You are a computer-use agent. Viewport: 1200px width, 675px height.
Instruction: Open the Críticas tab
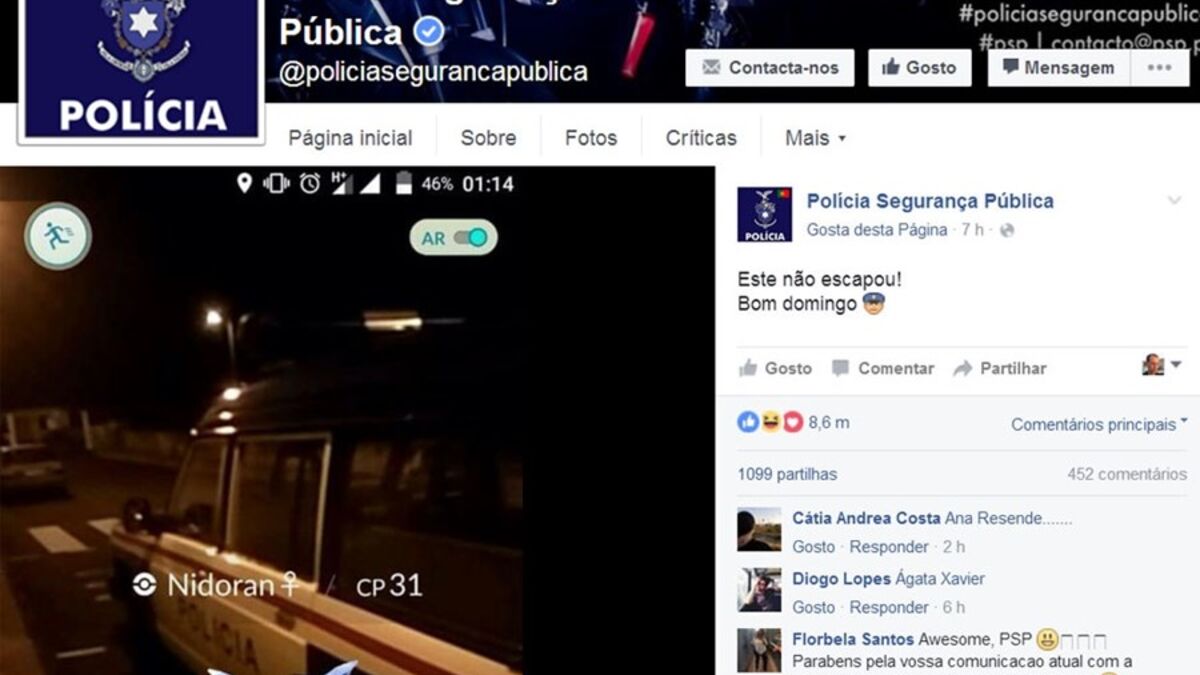coord(701,138)
